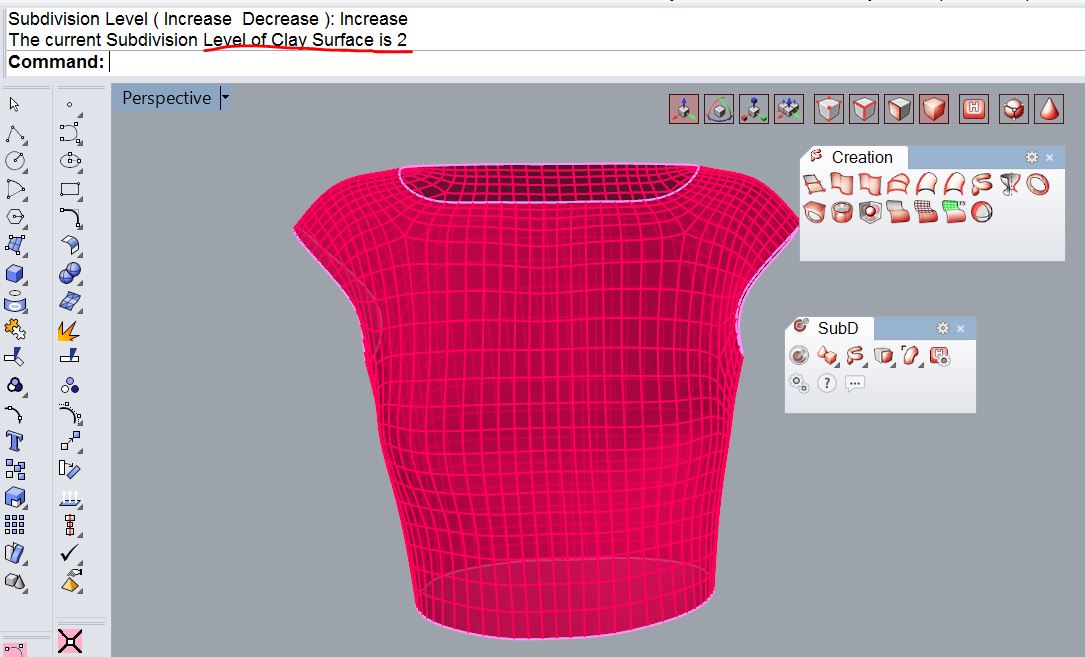Select the solid Box tool

pyautogui.click(x=15, y=274)
